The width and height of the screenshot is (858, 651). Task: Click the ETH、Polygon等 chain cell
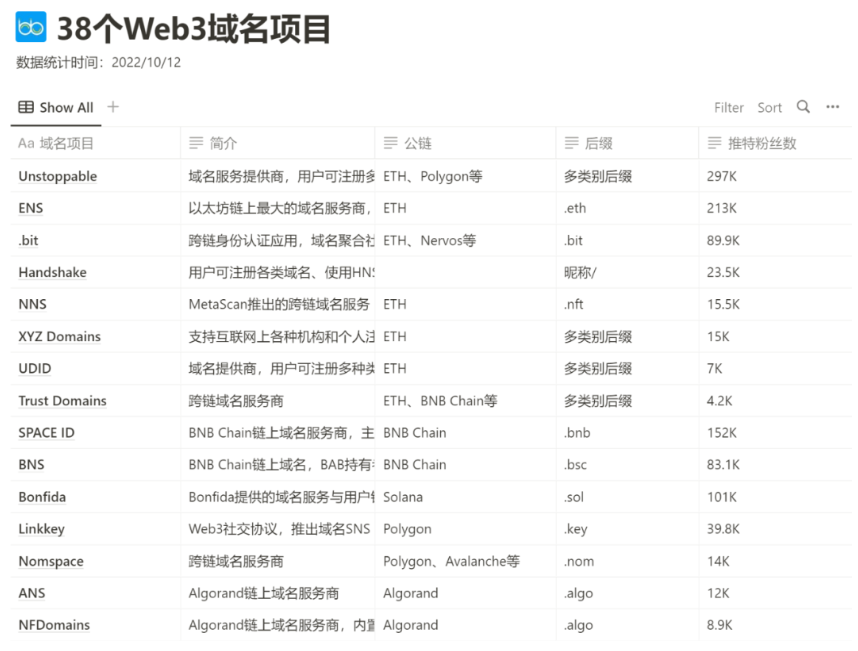(466, 176)
